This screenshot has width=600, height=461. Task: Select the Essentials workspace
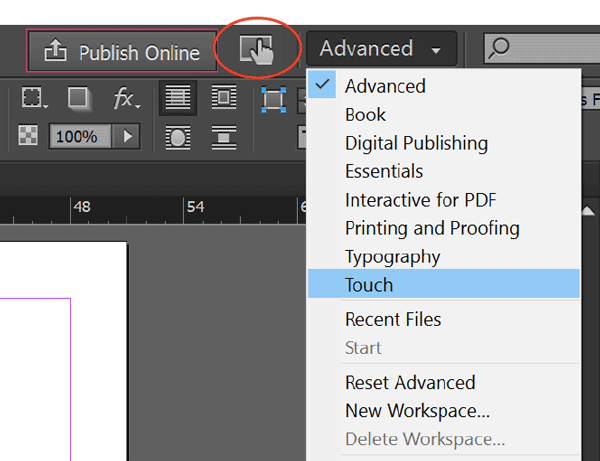coord(444,171)
